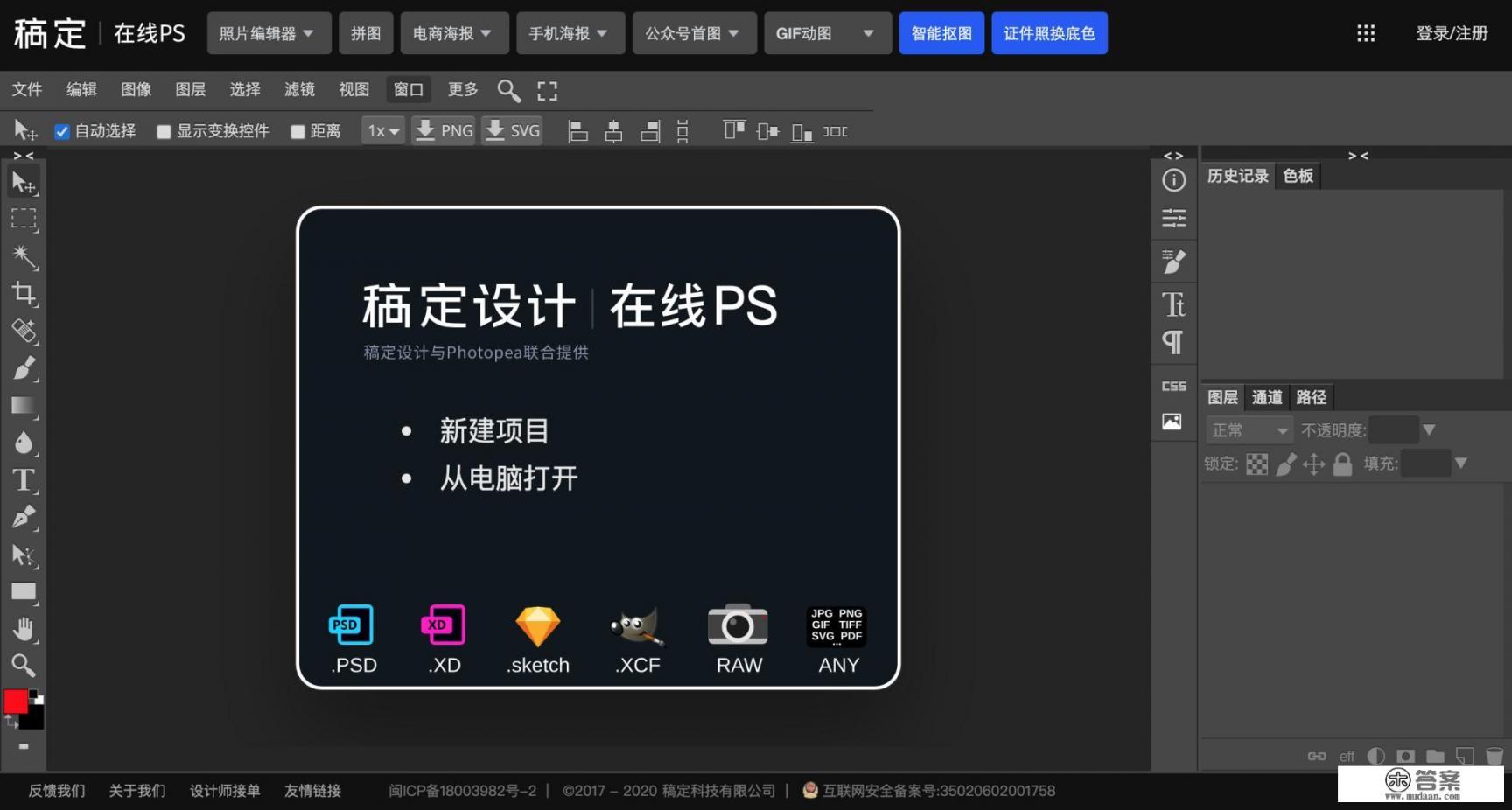Switch to the 通道 tab
Viewport: 1512px width, 810px height.
click(1267, 398)
